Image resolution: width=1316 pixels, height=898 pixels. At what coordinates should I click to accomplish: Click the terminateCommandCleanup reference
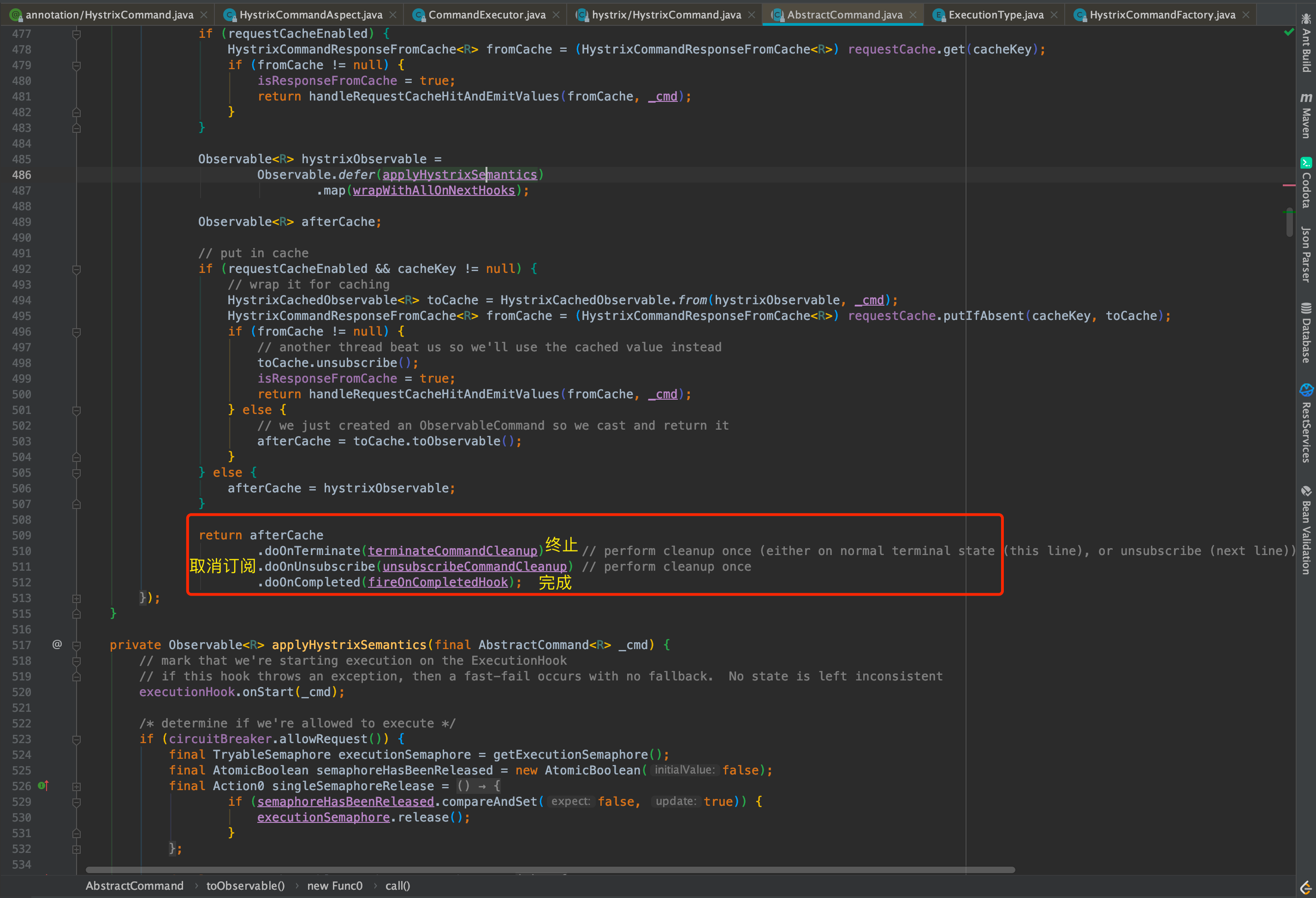pyautogui.click(x=452, y=551)
